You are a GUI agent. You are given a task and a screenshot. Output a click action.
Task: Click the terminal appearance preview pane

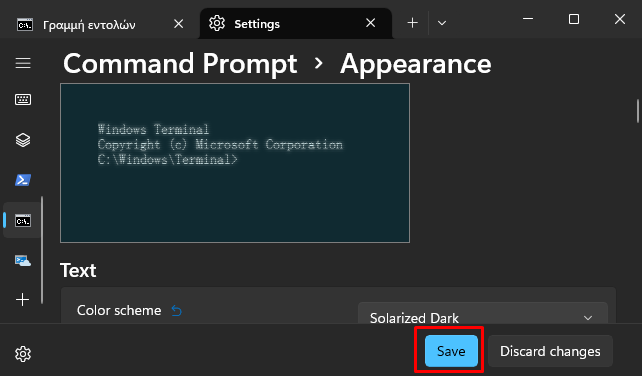[235, 163]
